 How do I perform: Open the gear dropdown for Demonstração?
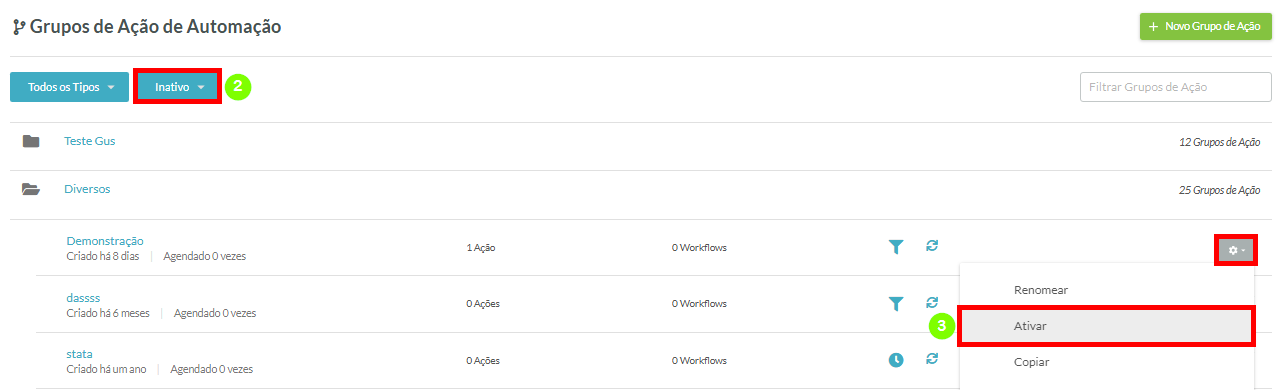point(1237,250)
